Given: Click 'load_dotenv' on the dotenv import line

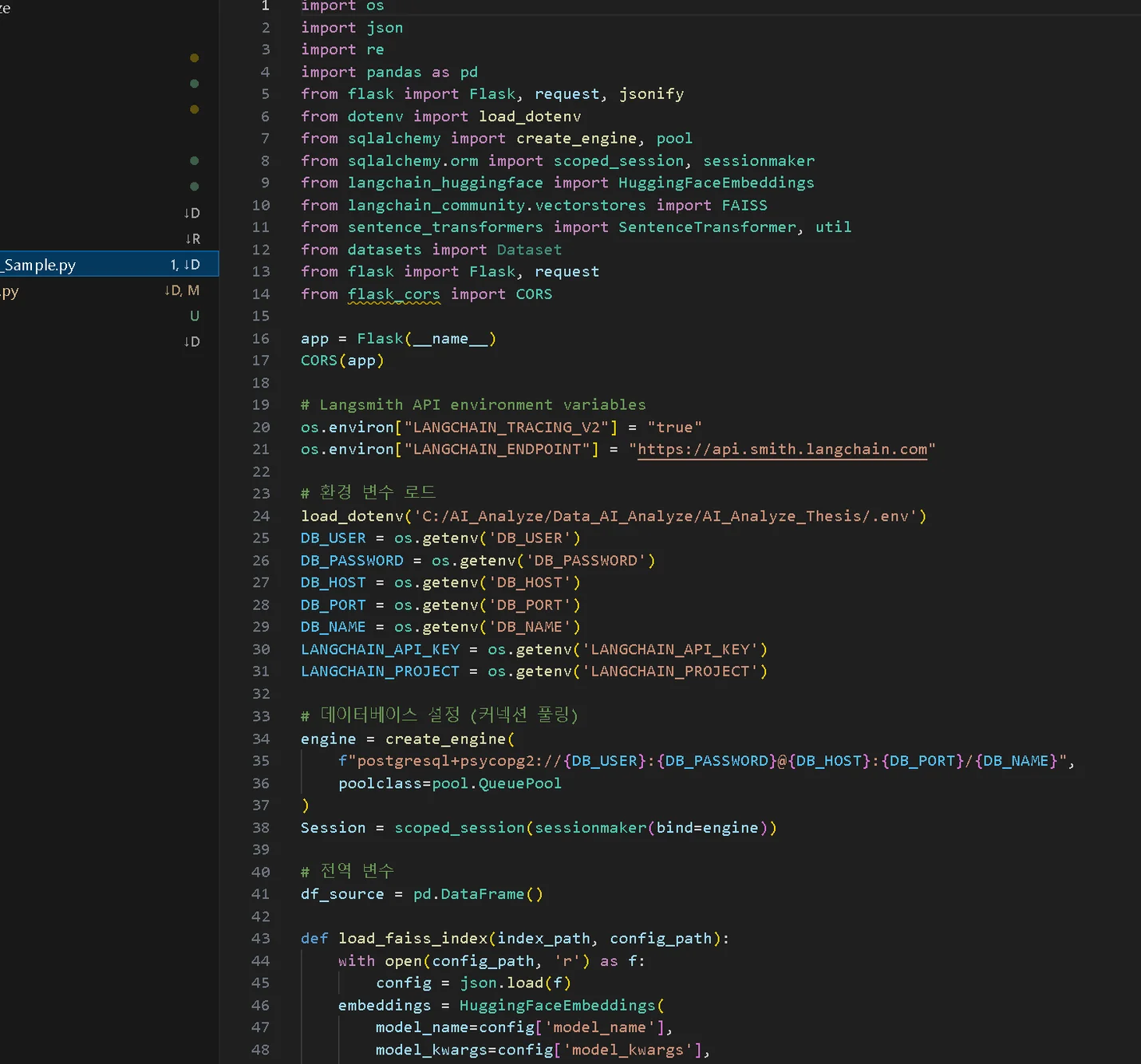Looking at the screenshot, I should coord(530,116).
